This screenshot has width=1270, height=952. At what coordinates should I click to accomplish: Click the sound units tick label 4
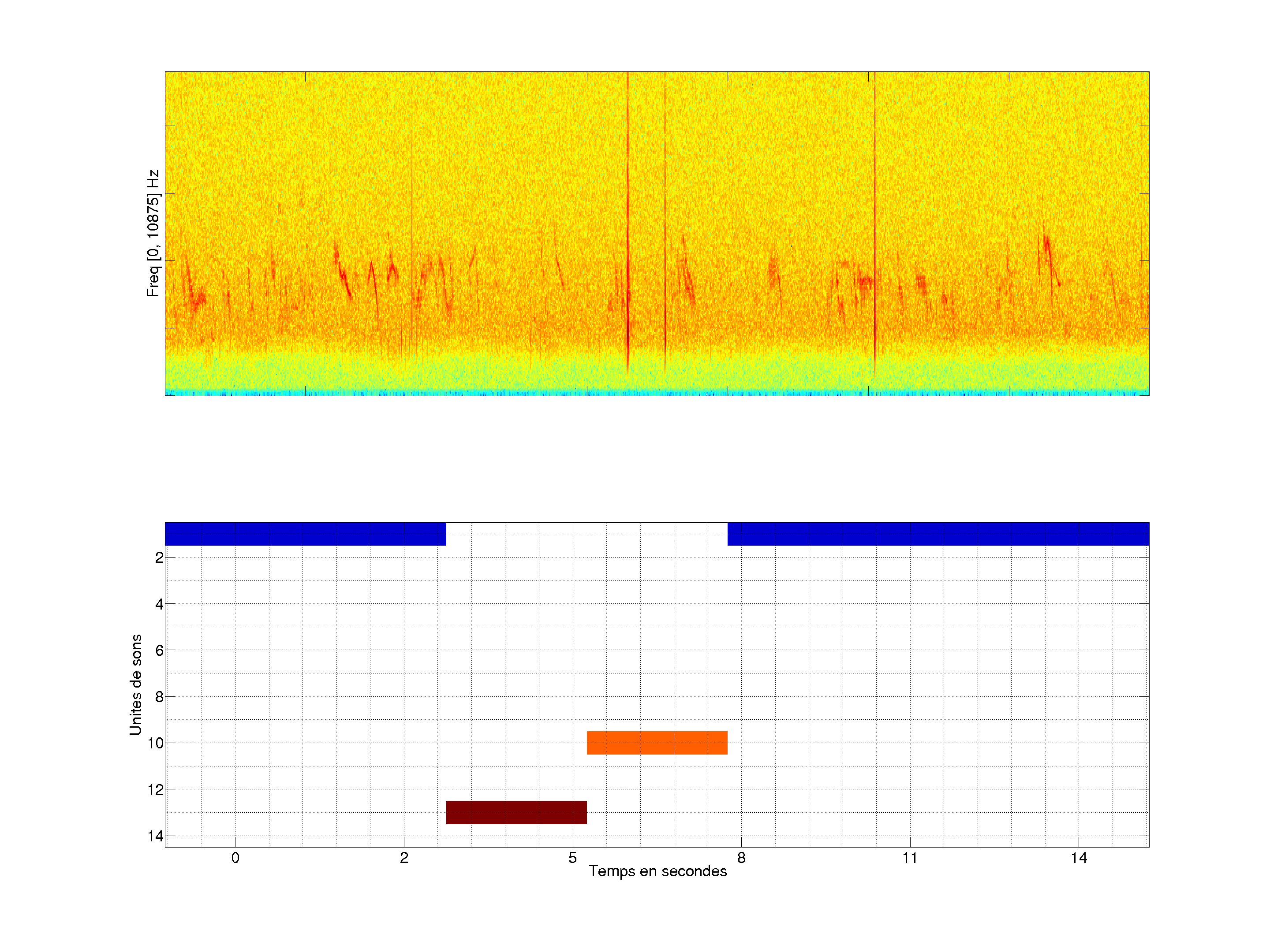tap(159, 604)
